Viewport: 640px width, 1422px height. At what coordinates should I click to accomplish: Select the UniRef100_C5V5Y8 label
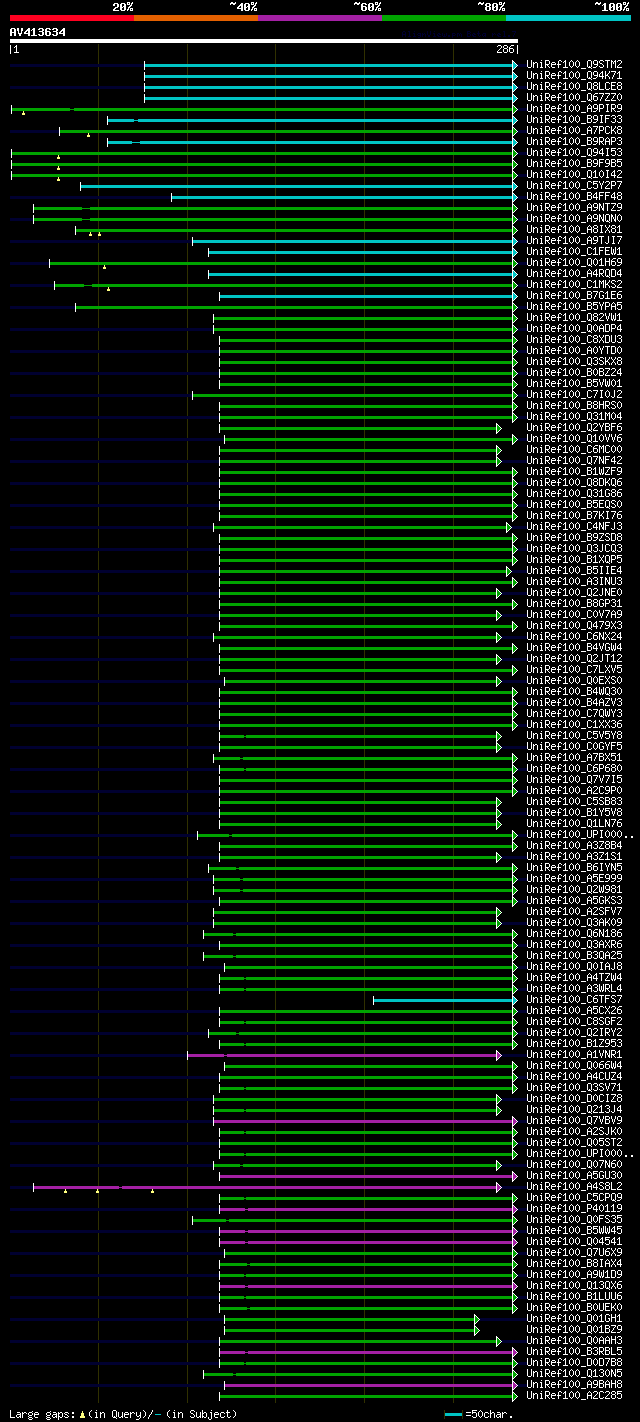(574, 736)
